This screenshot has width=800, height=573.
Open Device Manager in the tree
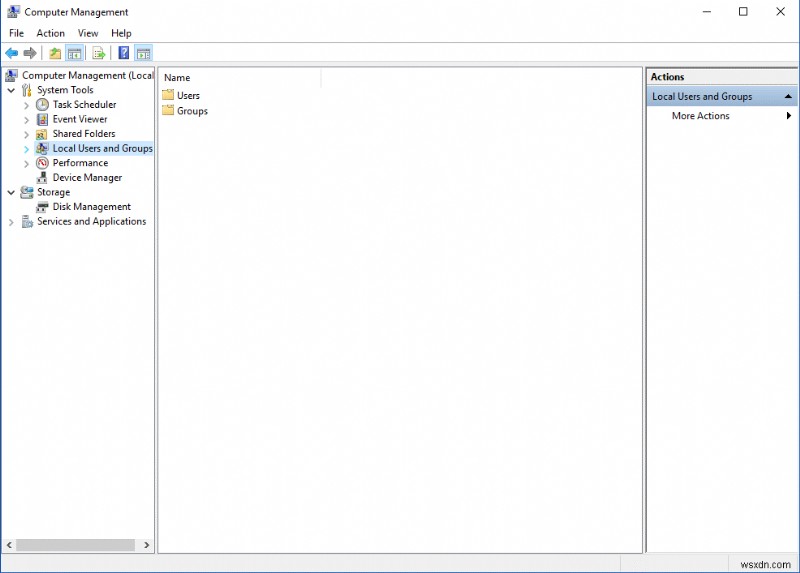87,178
